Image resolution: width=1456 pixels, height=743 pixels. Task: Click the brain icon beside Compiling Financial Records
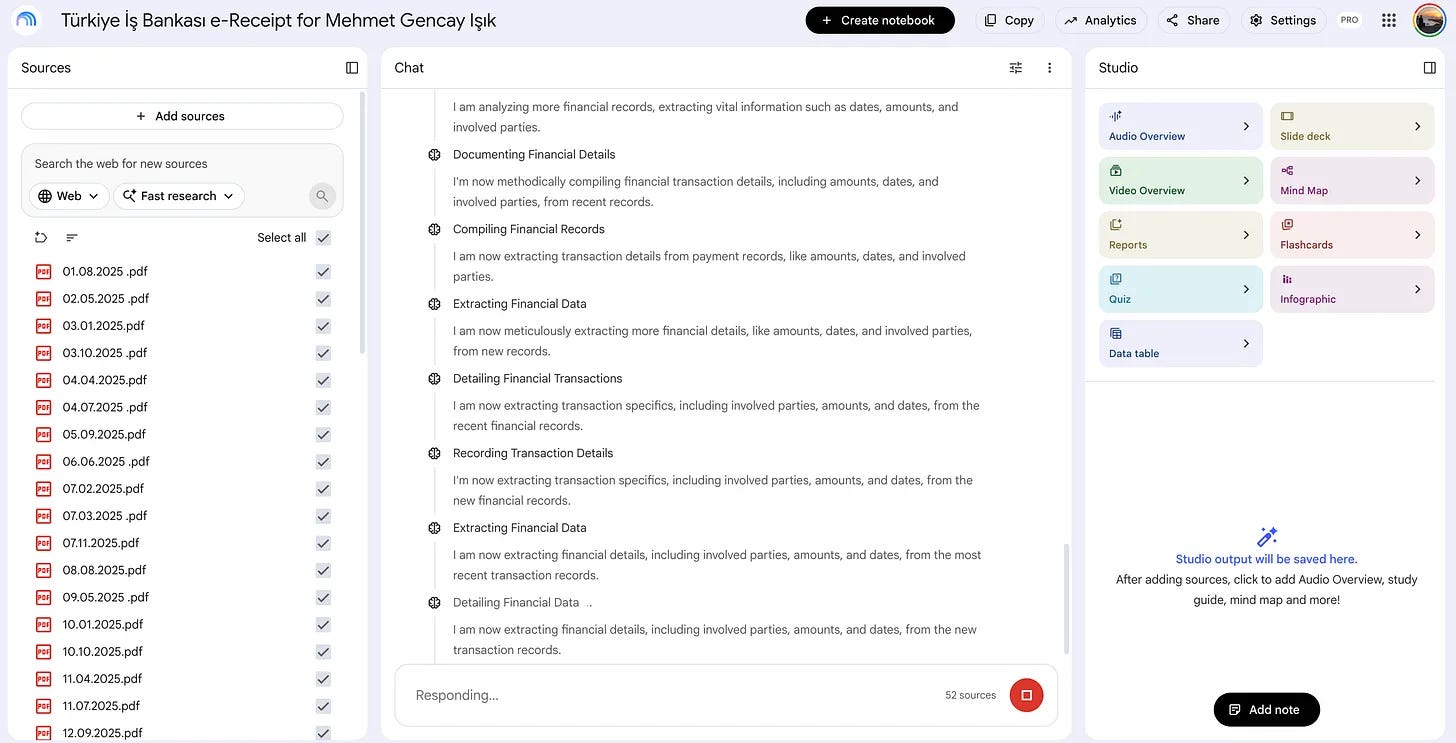coord(434,229)
